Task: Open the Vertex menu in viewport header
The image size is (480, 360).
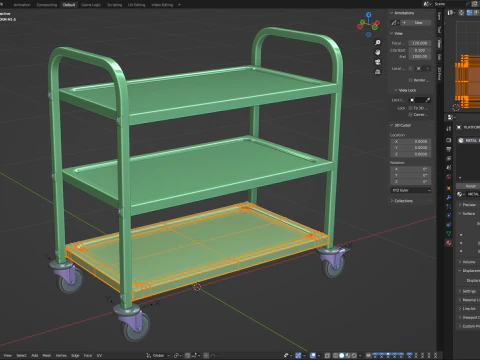Action: (61, 355)
